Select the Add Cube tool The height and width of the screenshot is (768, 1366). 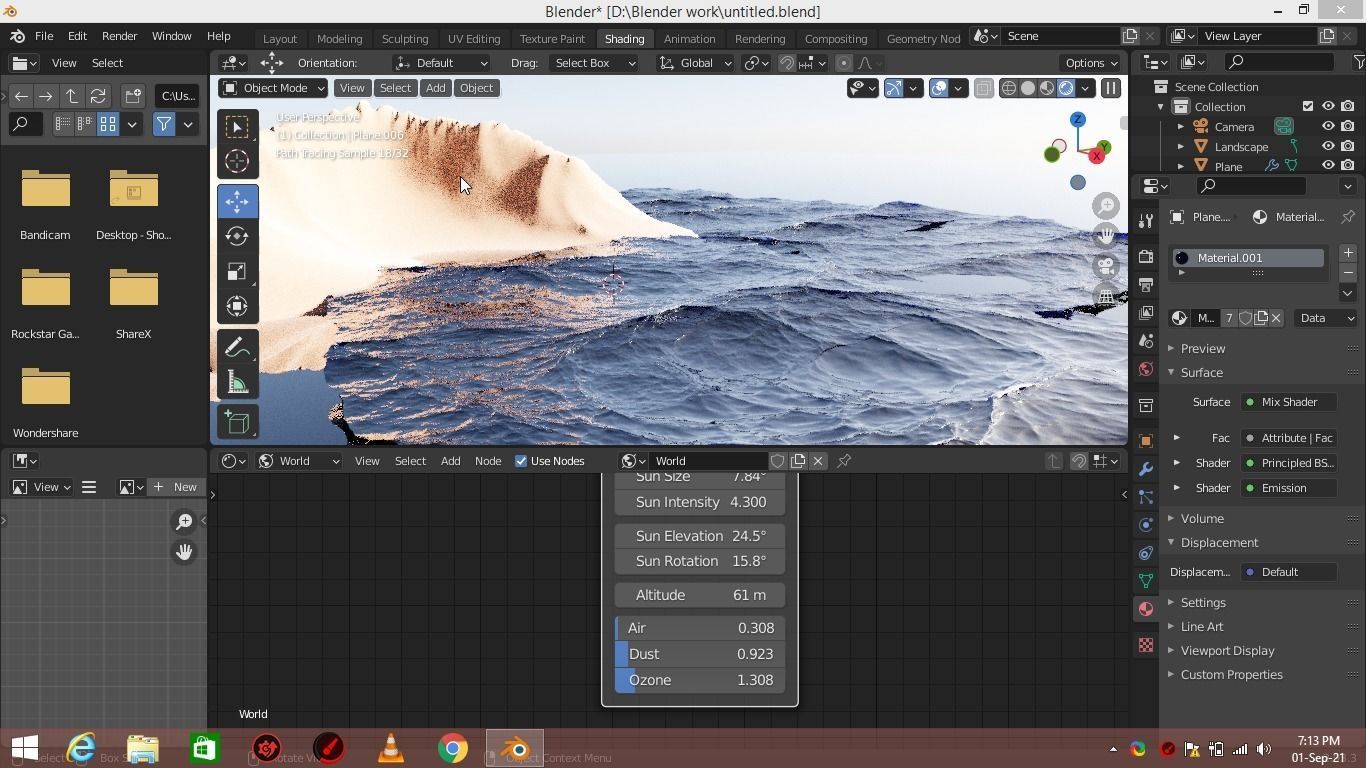tap(237, 422)
